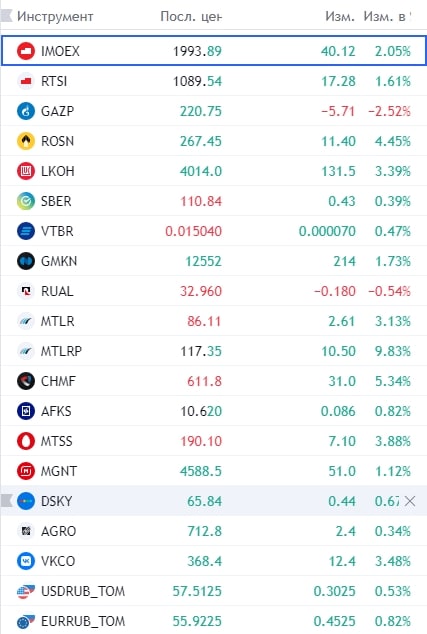The image size is (427, 634).
Task: Click the VTB VTBR blue icon
Action: pyautogui.click(x=26, y=231)
